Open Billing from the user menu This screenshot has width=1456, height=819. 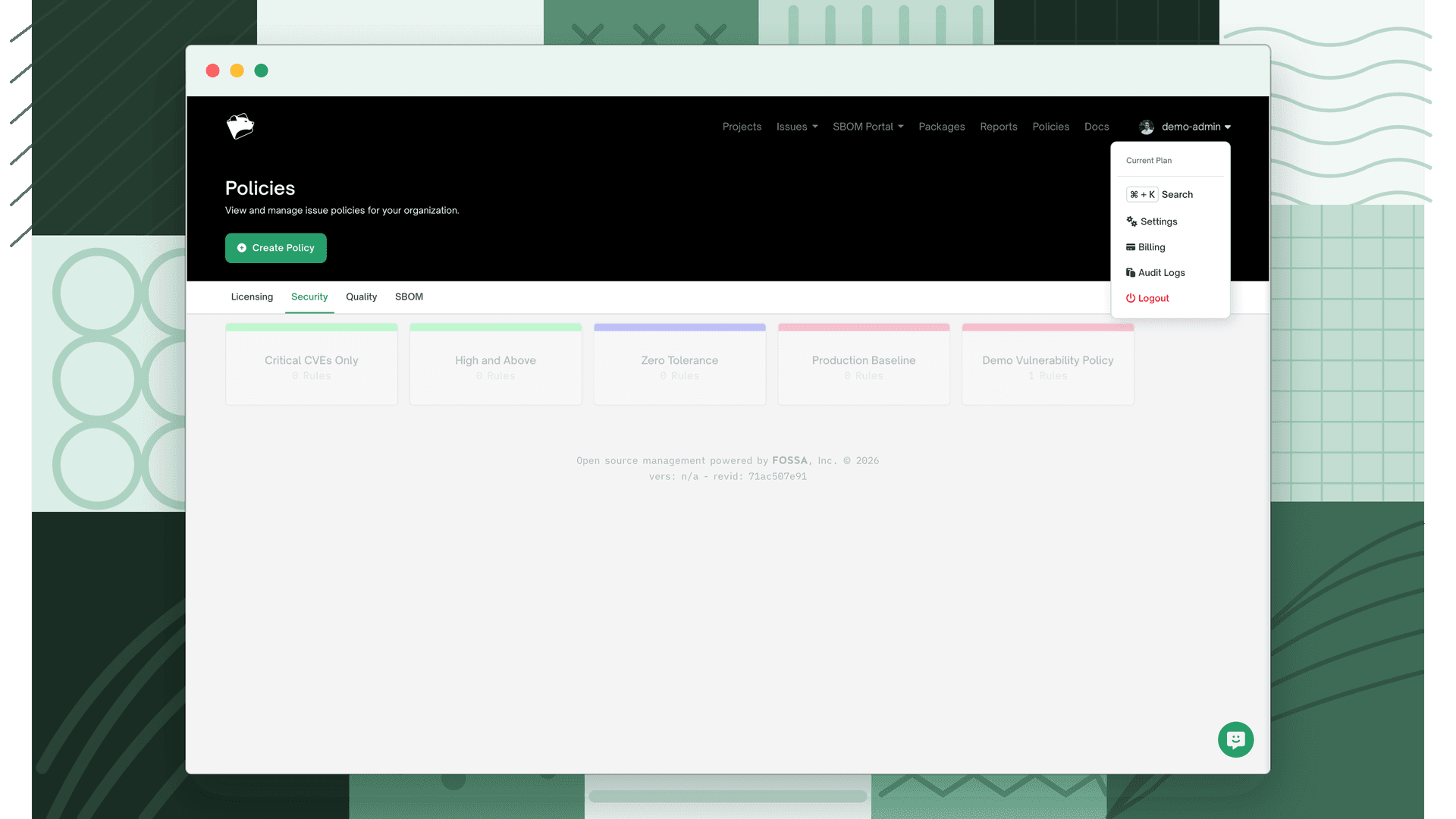1171,247
